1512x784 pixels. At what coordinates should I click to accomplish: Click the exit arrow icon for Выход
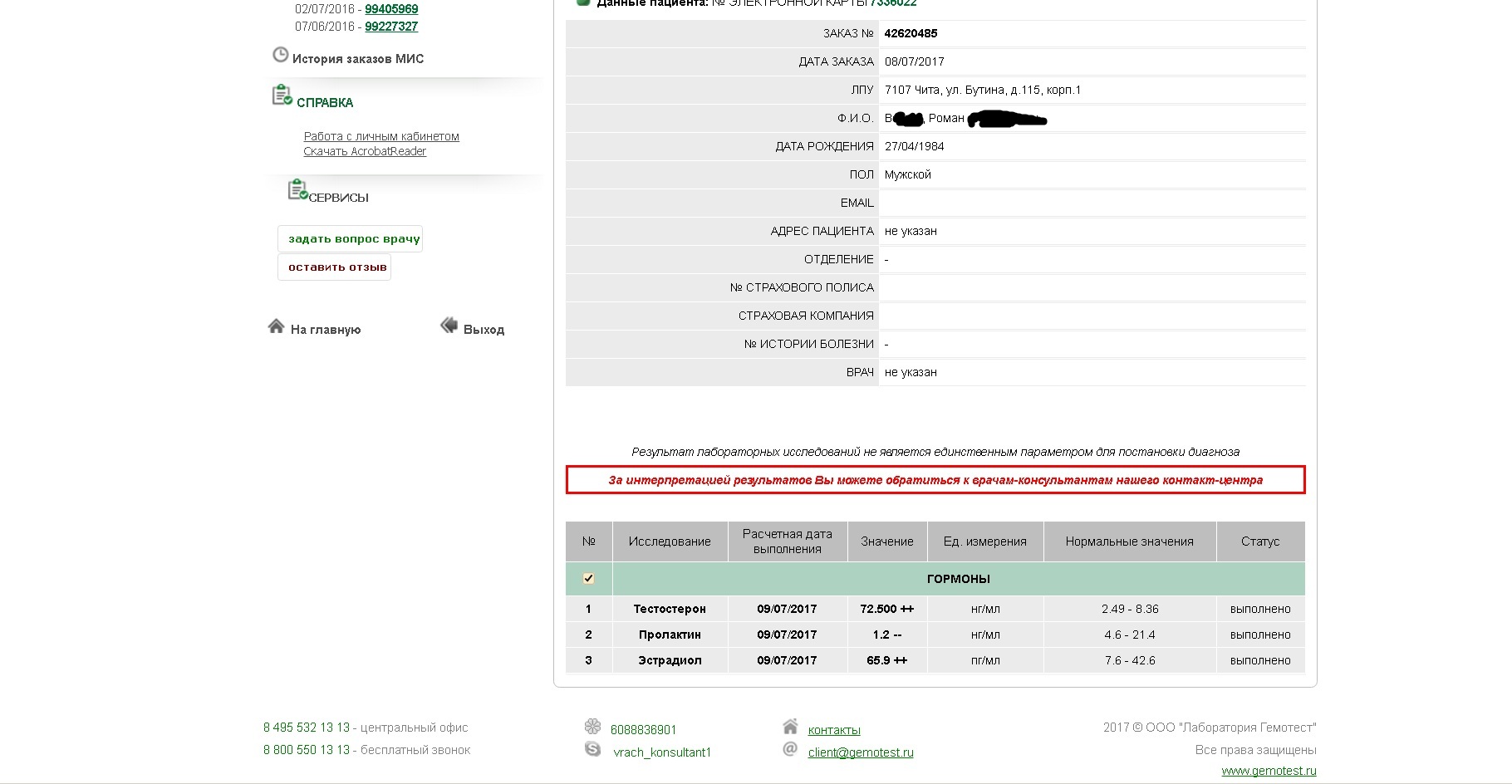(x=449, y=326)
